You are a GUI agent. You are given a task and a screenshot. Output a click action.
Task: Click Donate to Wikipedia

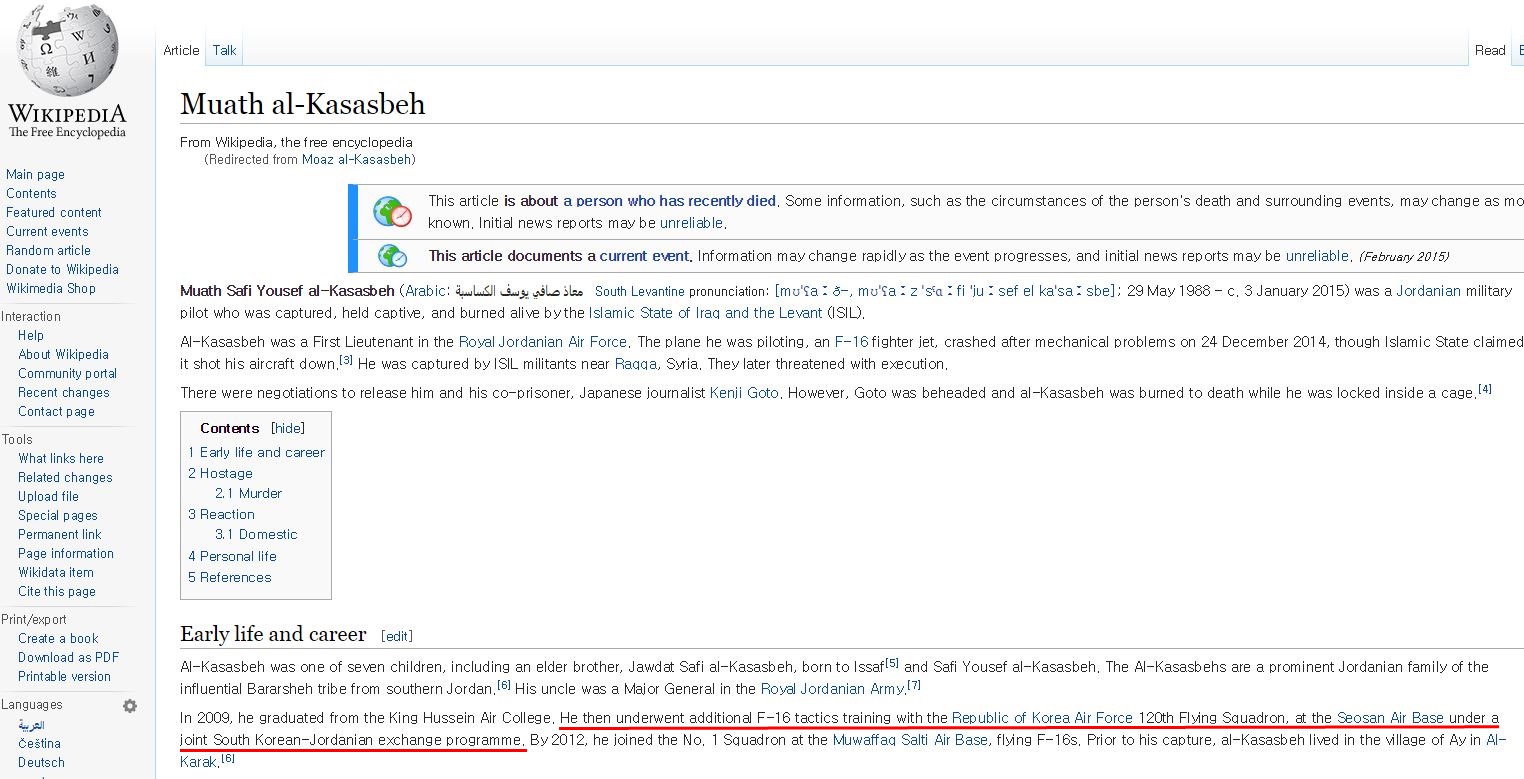(x=62, y=269)
